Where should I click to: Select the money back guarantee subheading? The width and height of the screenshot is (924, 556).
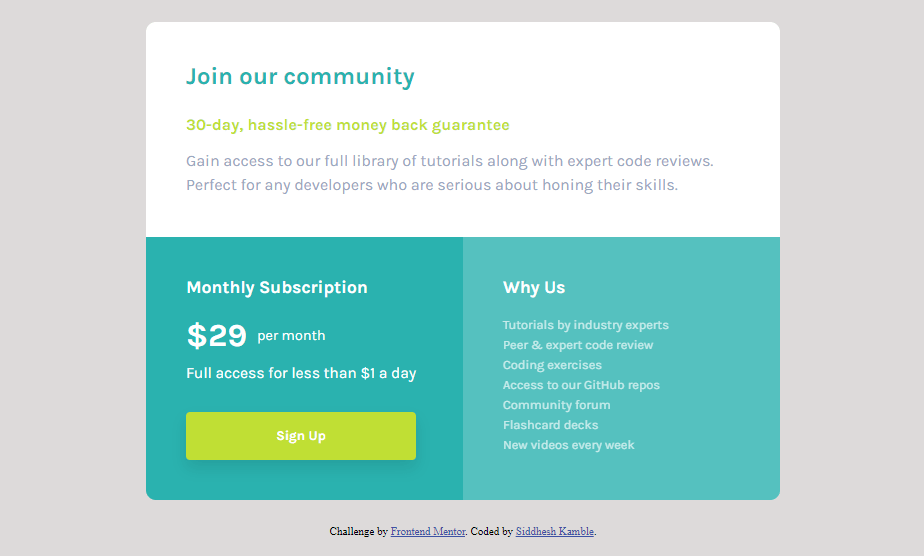click(348, 125)
